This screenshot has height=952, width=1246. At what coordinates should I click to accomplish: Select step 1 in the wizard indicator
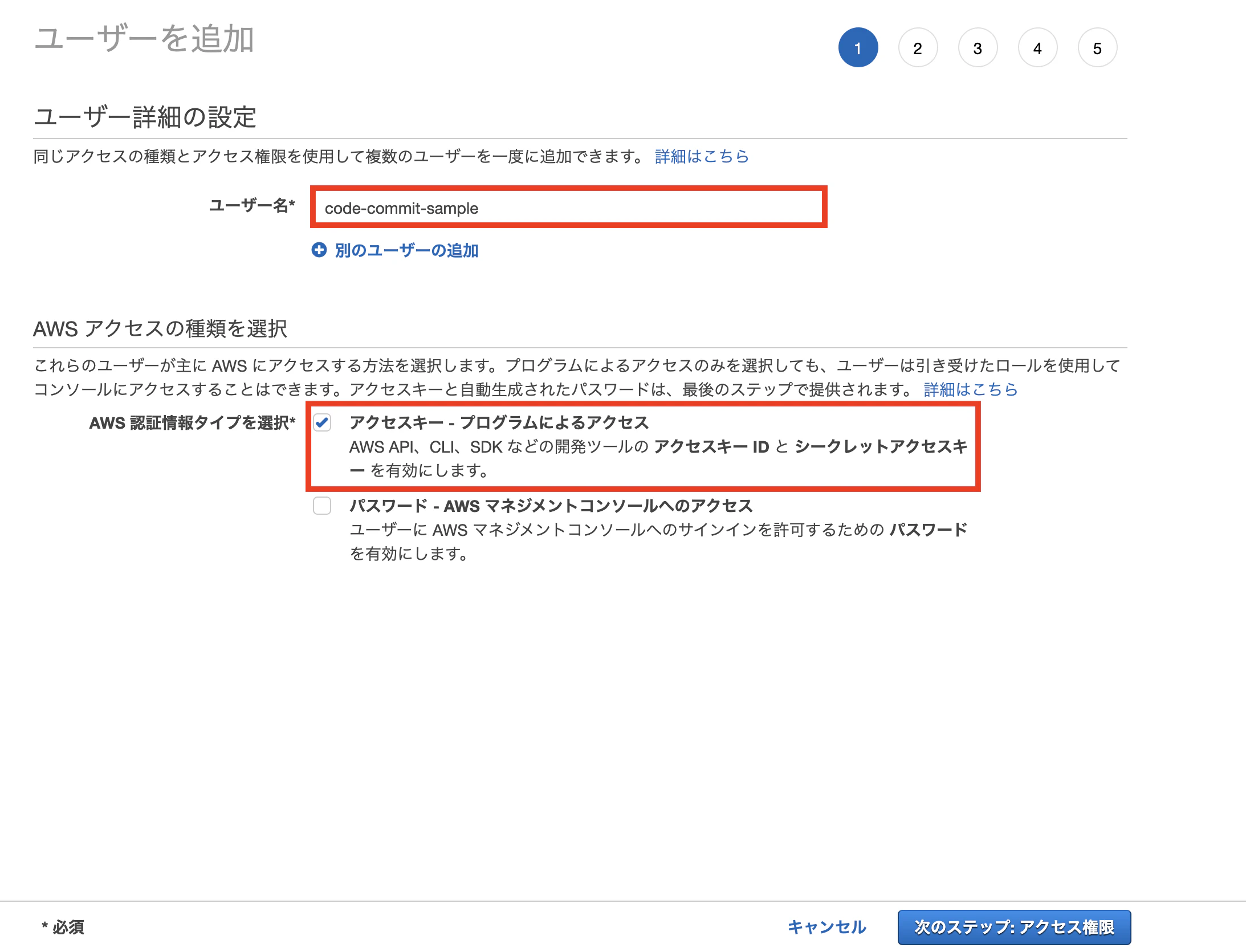click(x=858, y=48)
